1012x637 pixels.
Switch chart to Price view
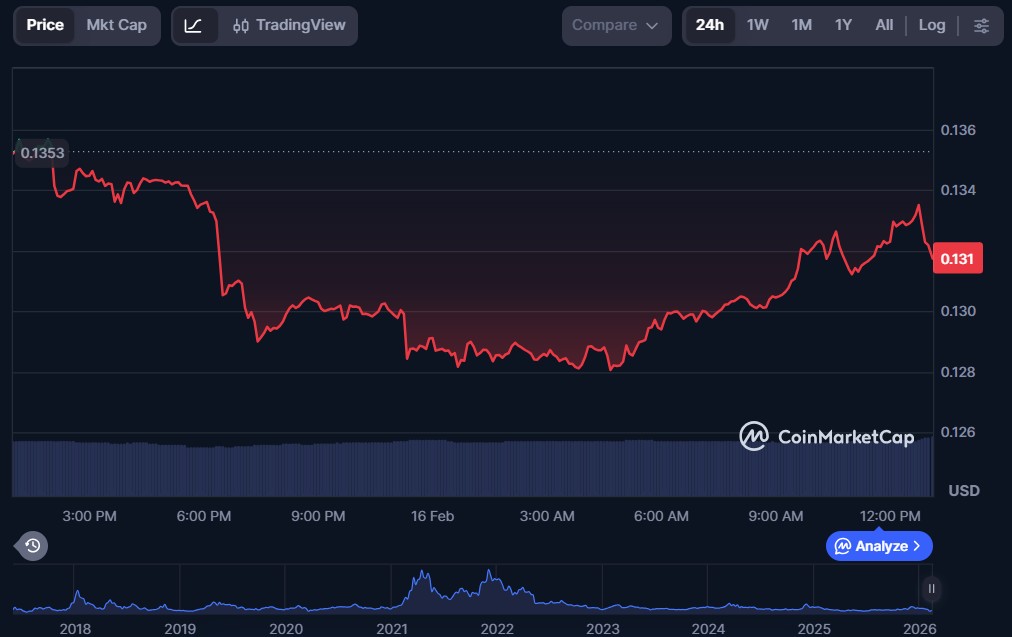tap(45, 25)
